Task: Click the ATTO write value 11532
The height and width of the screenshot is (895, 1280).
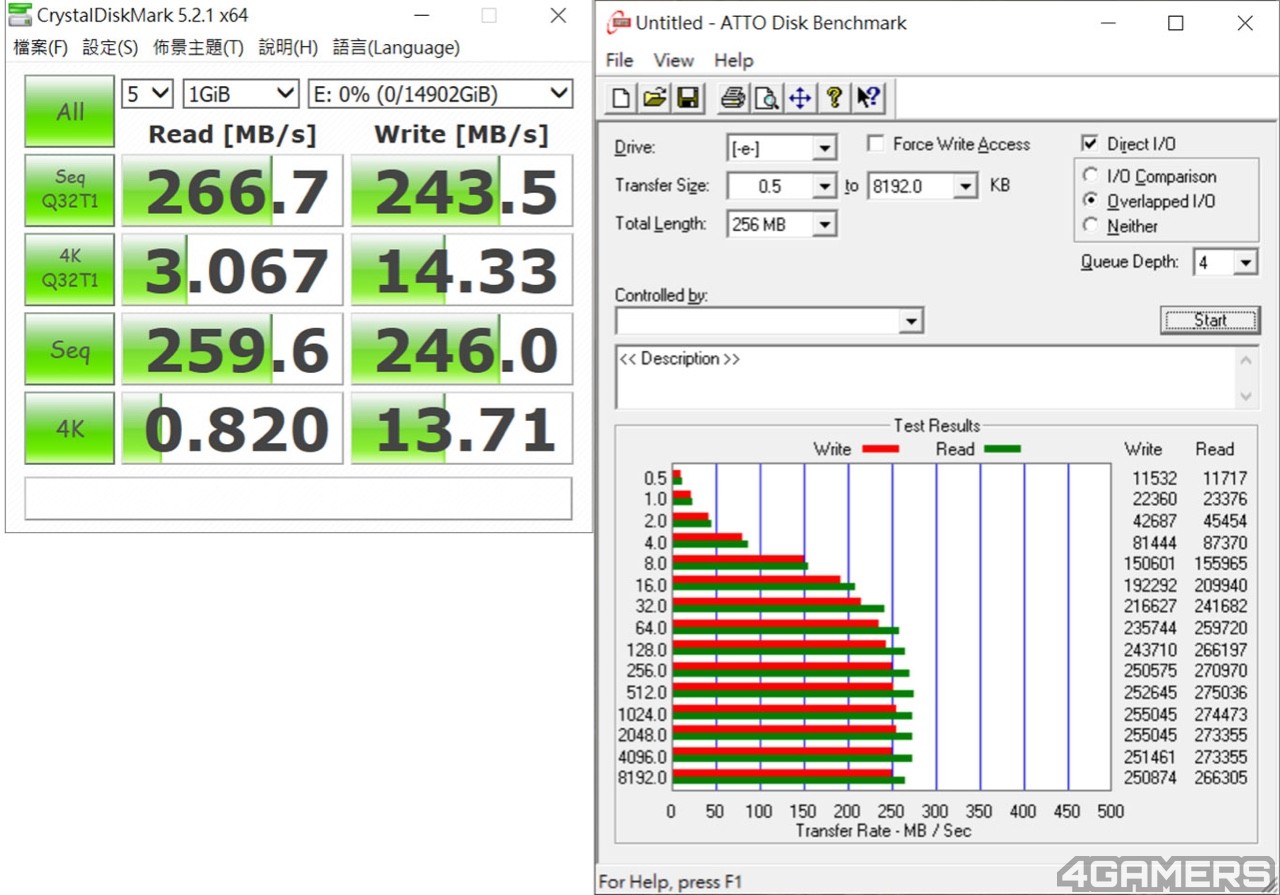Action: pos(1154,478)
